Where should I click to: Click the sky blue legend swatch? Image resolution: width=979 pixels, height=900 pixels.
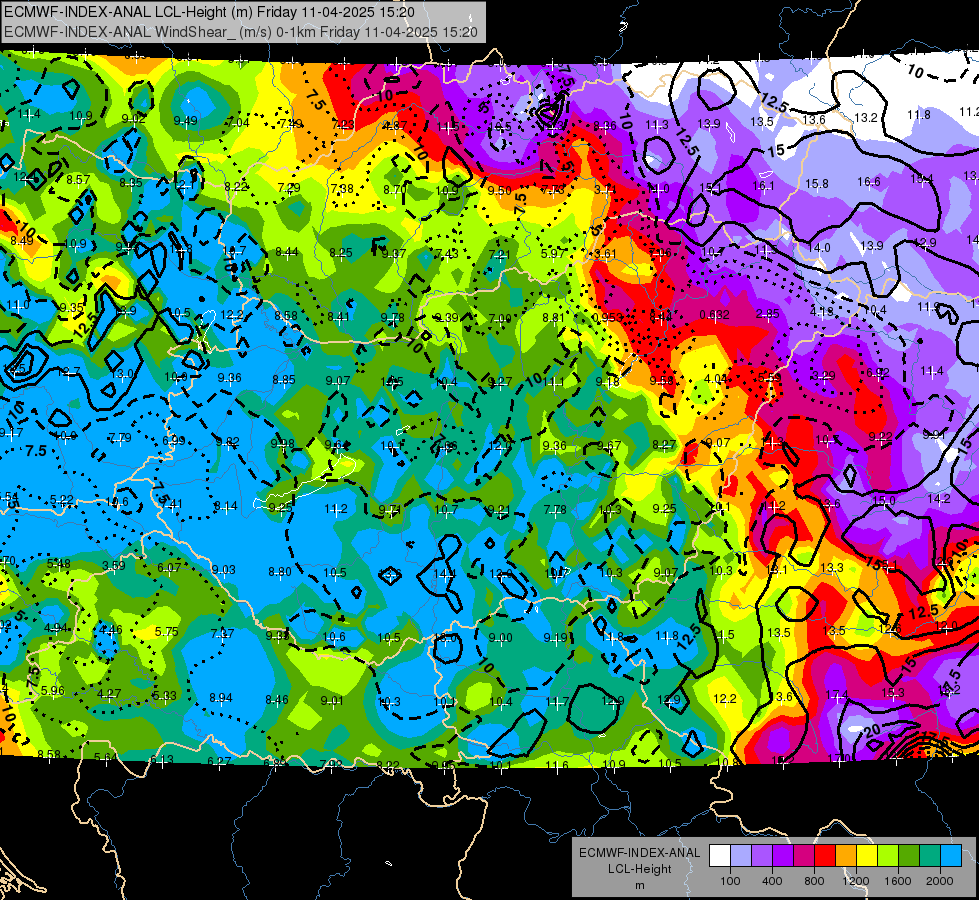[x=951, y=856]
